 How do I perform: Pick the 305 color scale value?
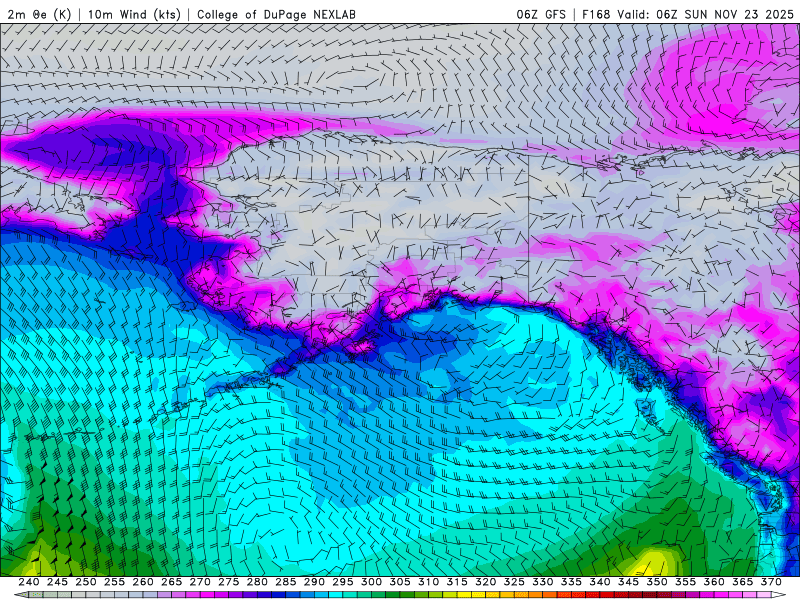click(400, 582)
